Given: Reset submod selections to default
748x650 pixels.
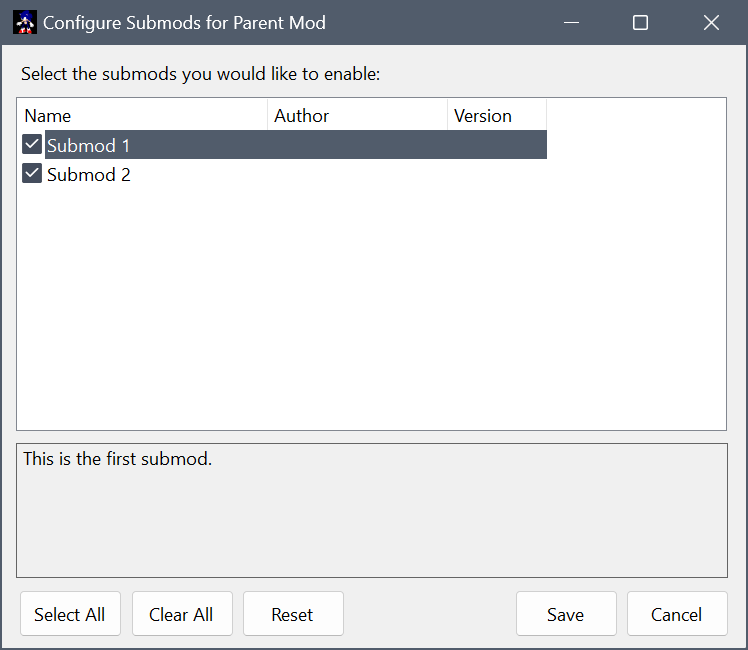Looking at the screenshot, I should coord(293,614).
